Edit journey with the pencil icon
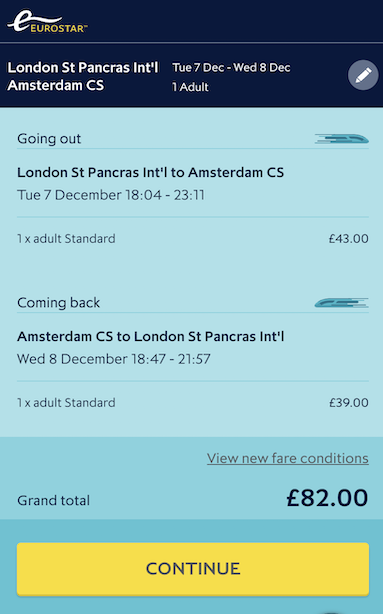 click(x=363, y=75)
